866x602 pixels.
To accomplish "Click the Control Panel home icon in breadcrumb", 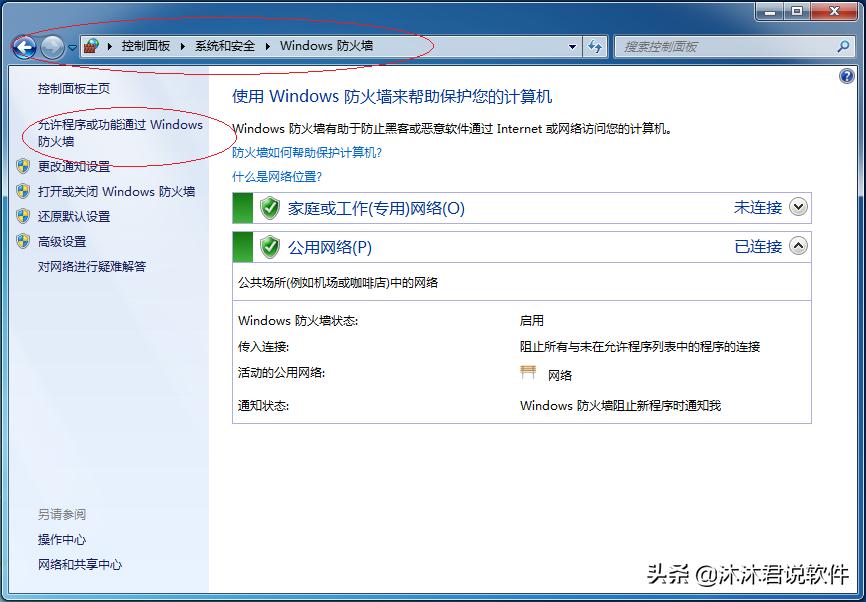I will point(92,45).
